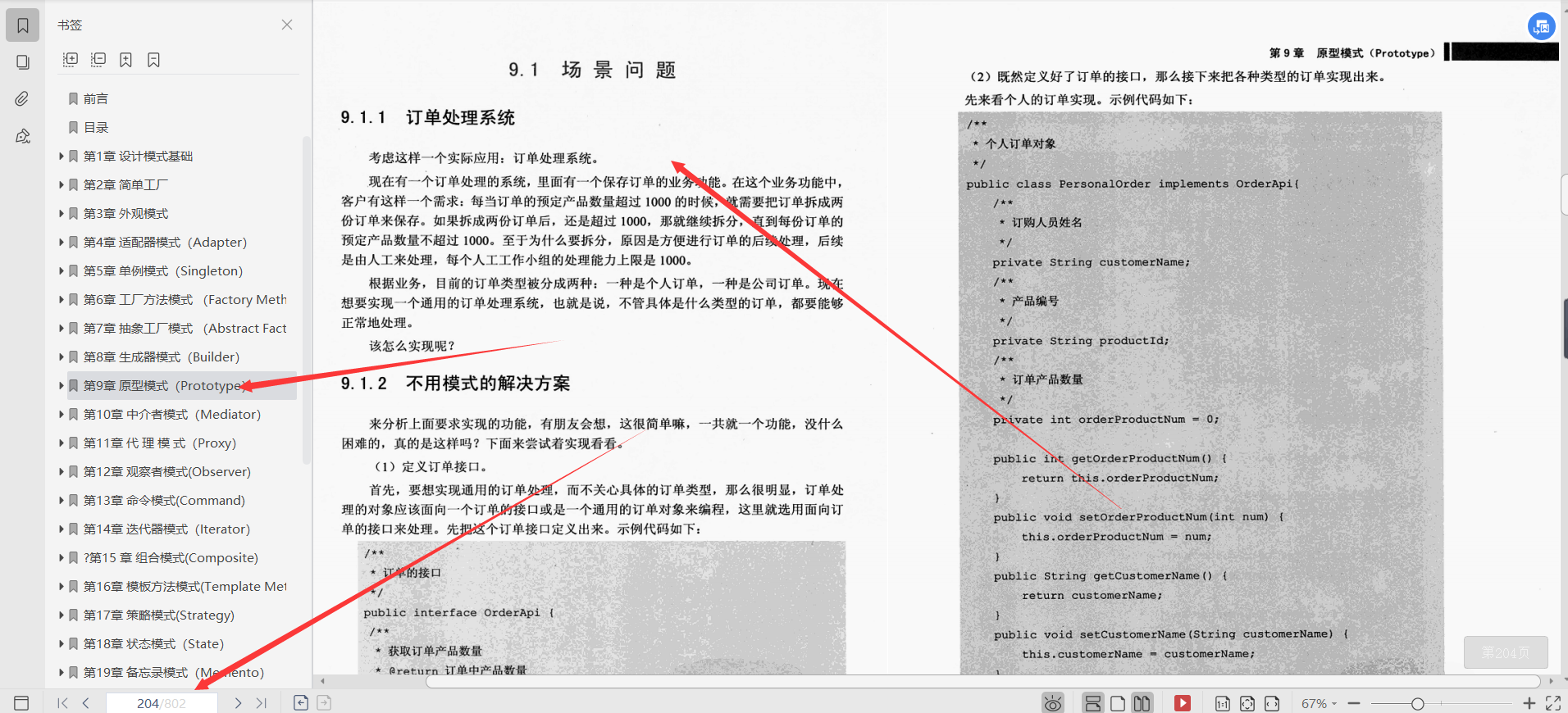
Task: Expand 第7章 抽象工厂模式 bookmark
Action: [x=62, y=328]
